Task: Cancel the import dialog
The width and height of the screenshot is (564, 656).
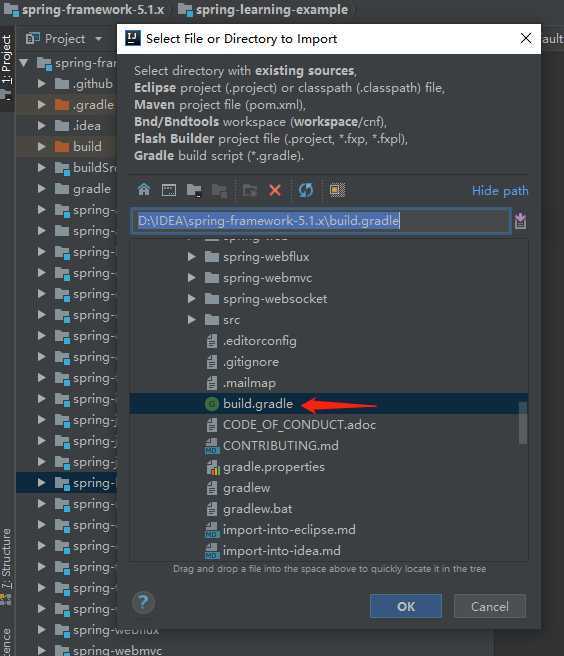Action: click(490, 606)
